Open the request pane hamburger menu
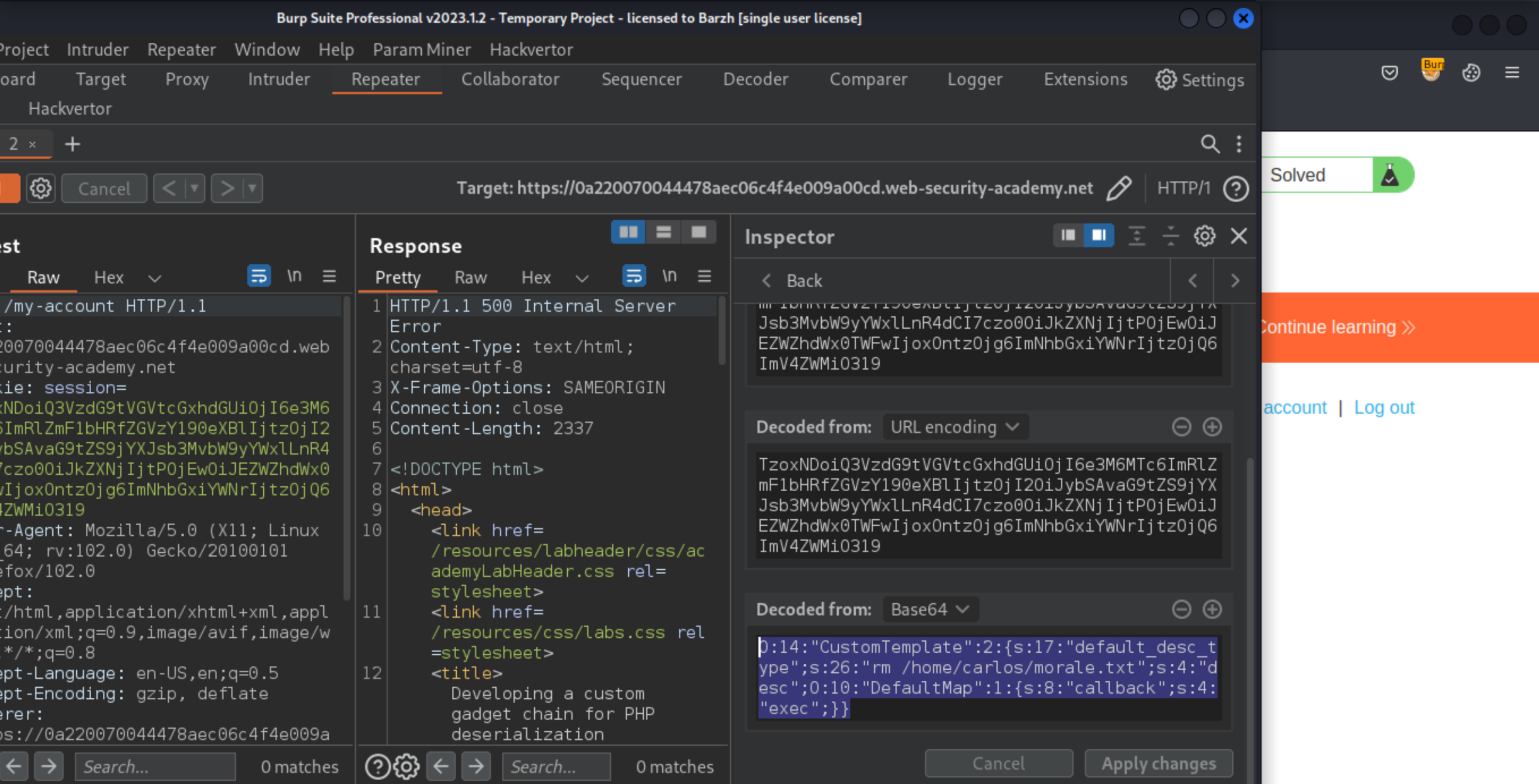The image size is (1539, 784). (329, 276)
